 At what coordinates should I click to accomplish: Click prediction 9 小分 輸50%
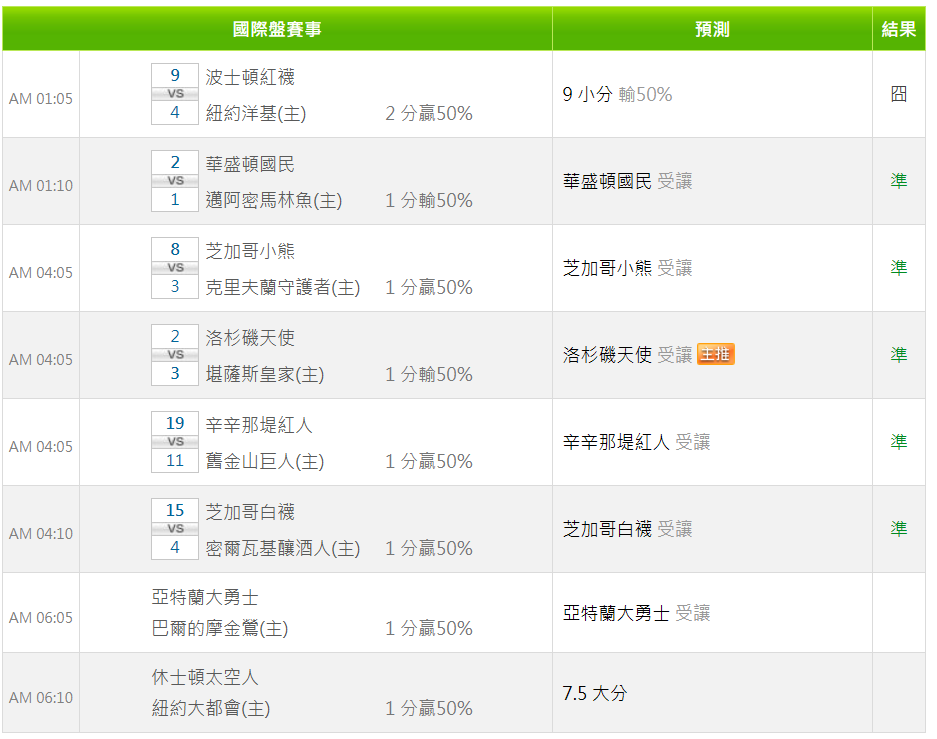[617, 94]
